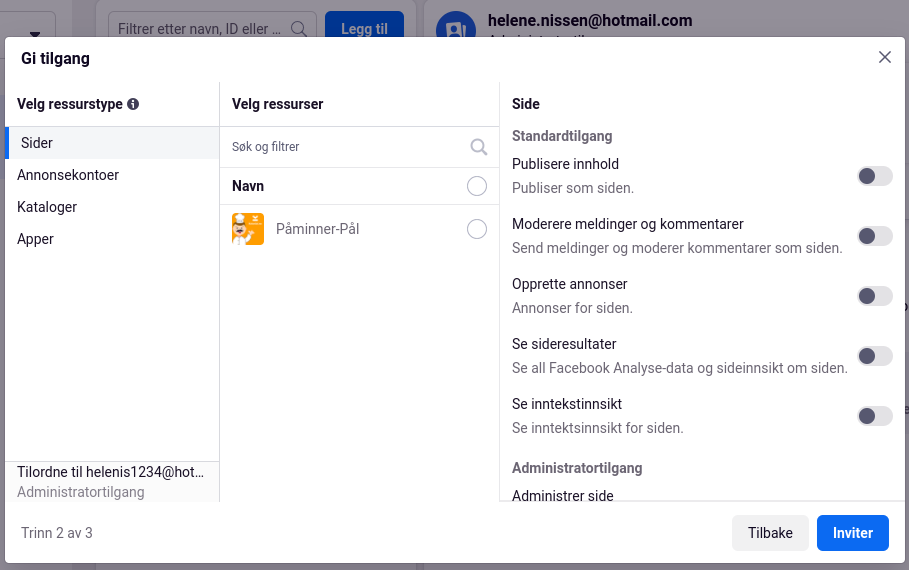The width and height of the screenshot is (909, 570).
Task: Close the Gi tilgang dialog
Action: pyautogui.click(x=885, y=57)
